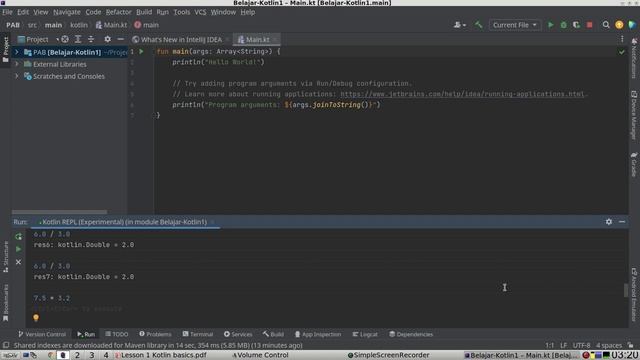Open the Project side tool window tab

(6, 49)
